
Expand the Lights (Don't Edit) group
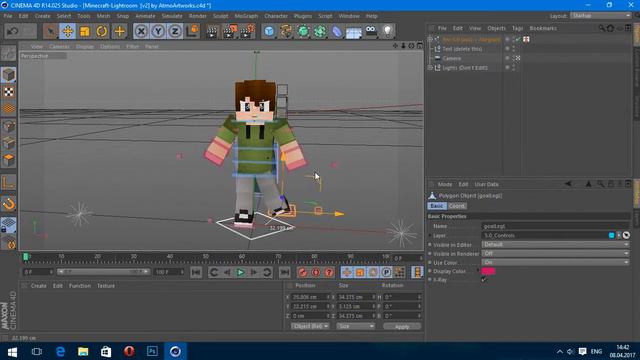[x=430, y=67]
